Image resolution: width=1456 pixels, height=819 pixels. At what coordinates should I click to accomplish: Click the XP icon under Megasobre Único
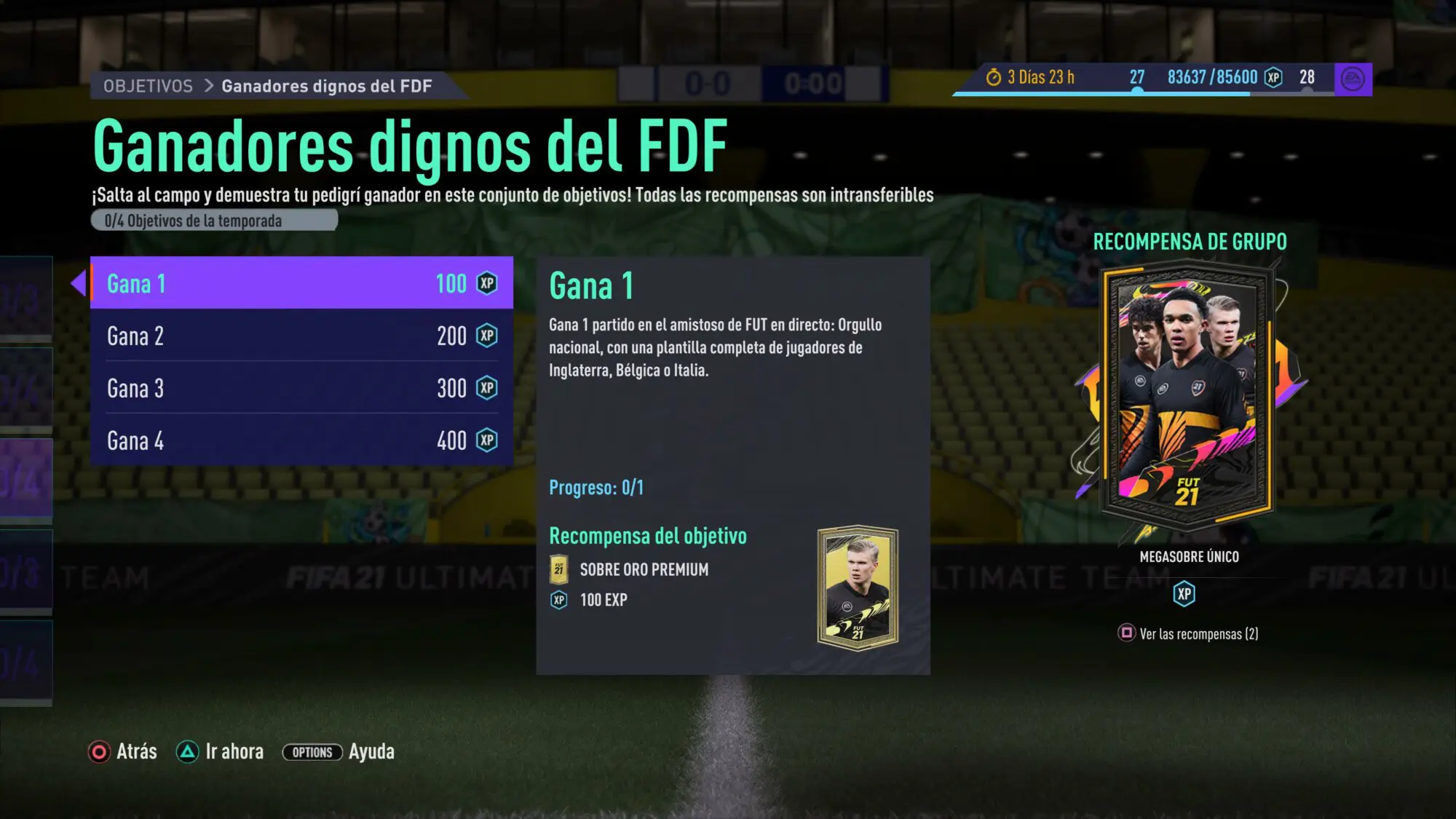coord(1184,594)
